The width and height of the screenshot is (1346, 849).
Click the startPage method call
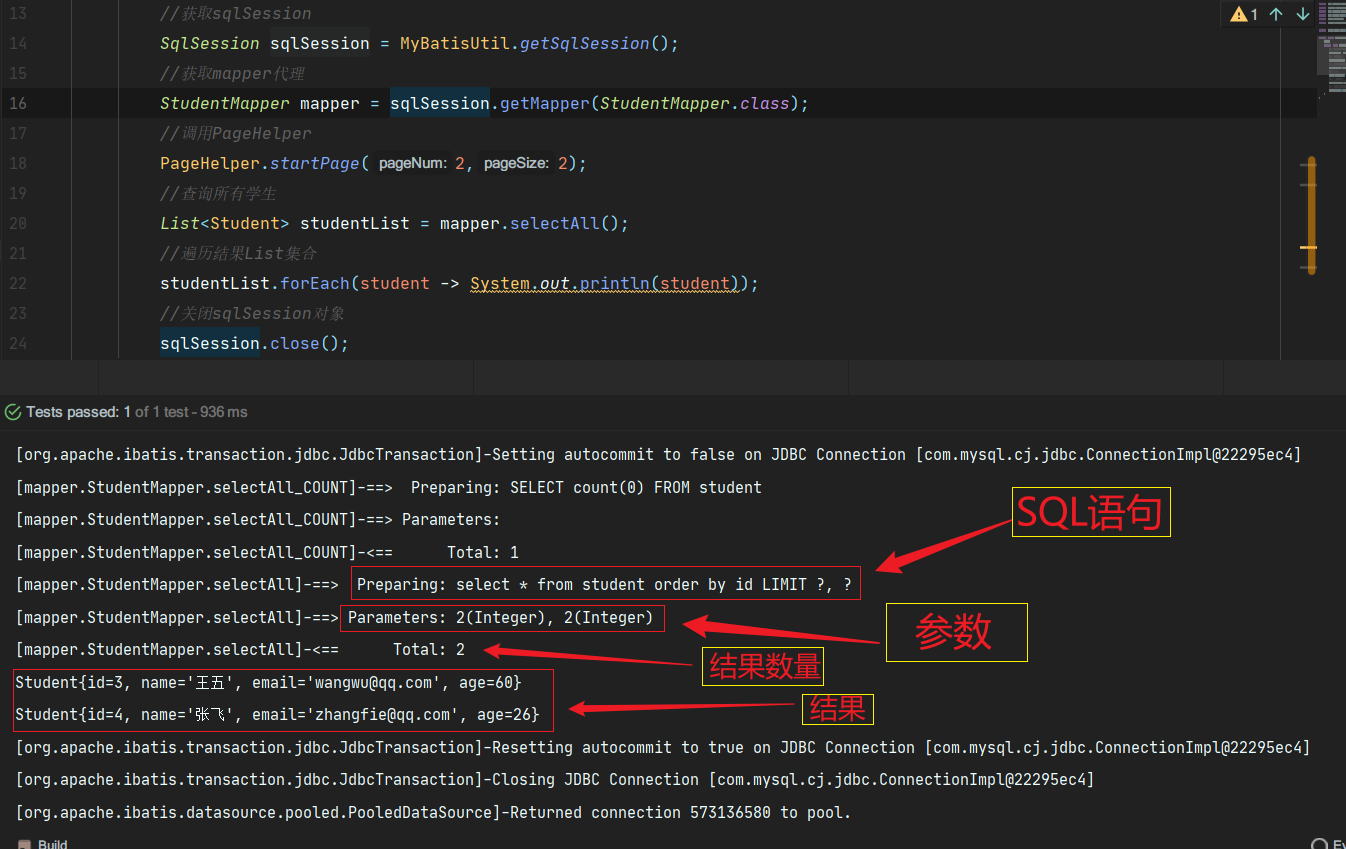tap(314, 164)
